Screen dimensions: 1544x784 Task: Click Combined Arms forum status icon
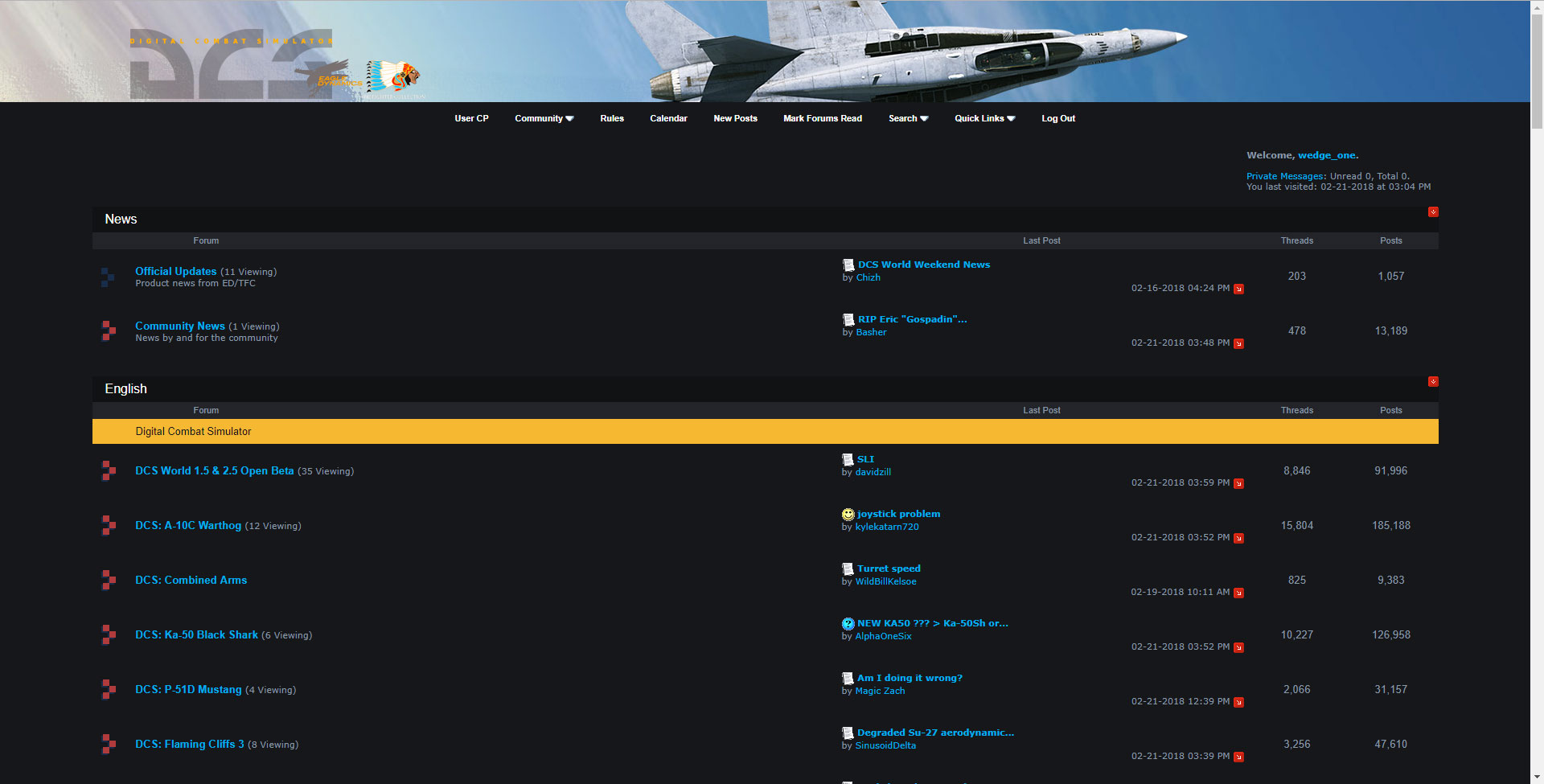click(x=109, y=580)
